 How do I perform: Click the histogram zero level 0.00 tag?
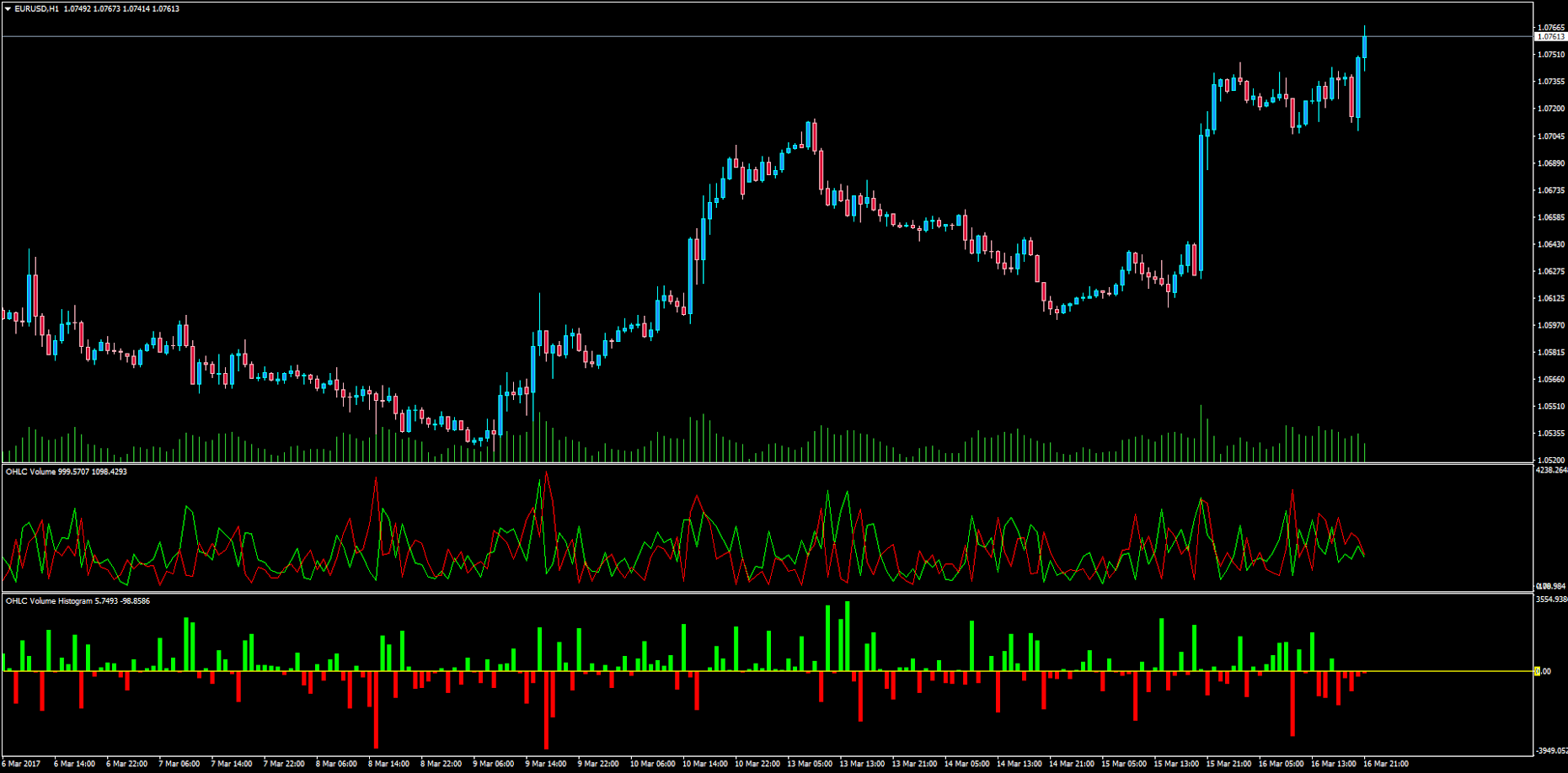[1543, 671]
